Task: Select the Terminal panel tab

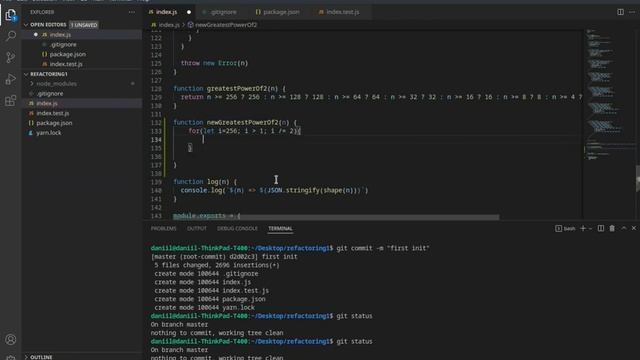Action: pos(280,229)
